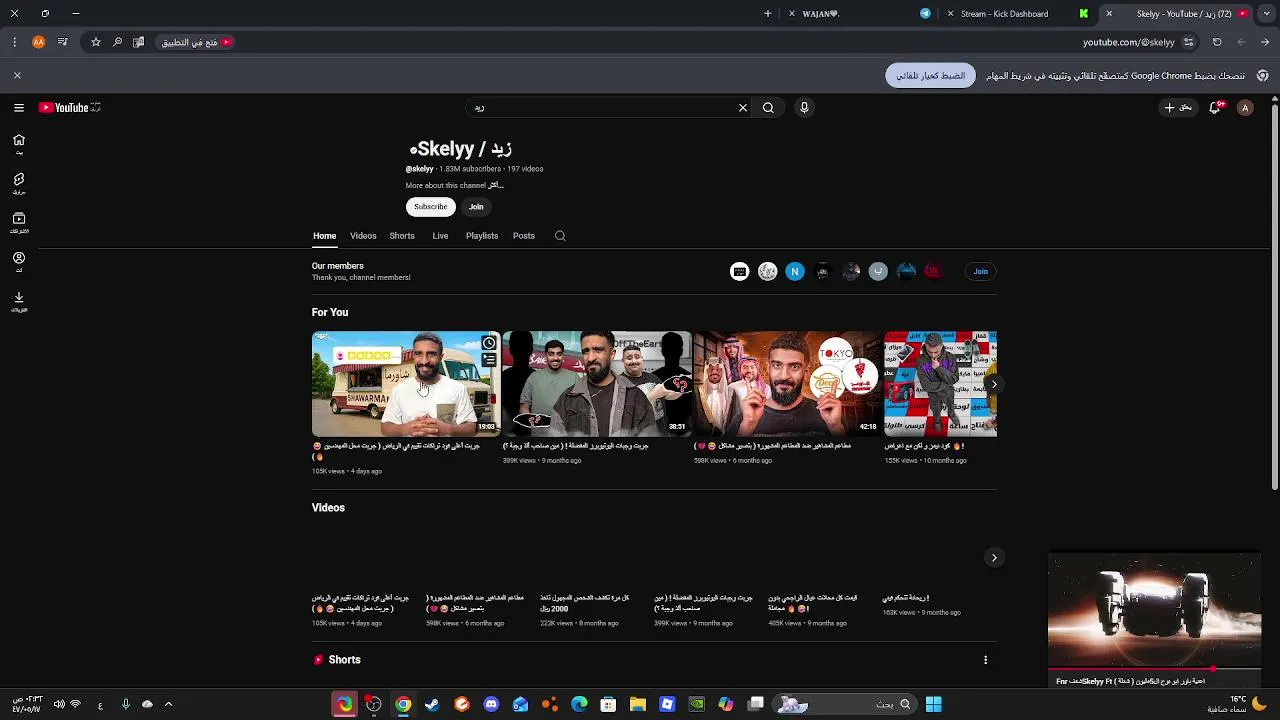
Task: Open File Explorer from the taskbar
Action: [x=638, y=705]
